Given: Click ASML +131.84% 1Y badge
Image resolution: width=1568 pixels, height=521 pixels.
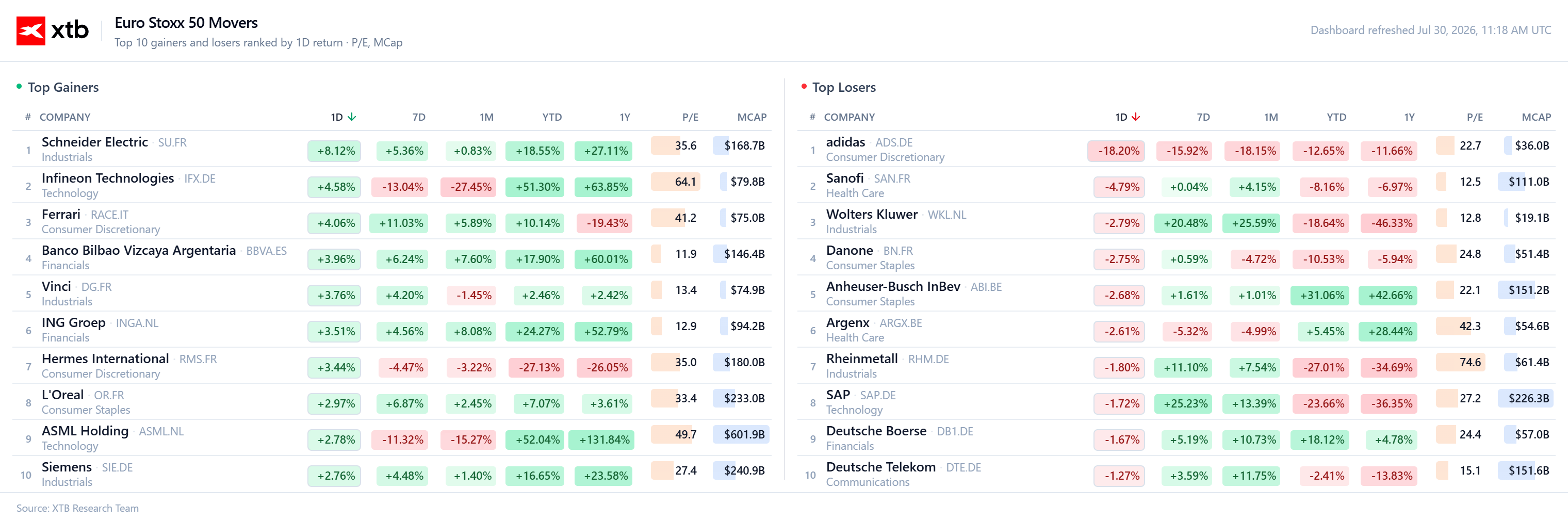Looking at the screenshot, I should [601, 439].
